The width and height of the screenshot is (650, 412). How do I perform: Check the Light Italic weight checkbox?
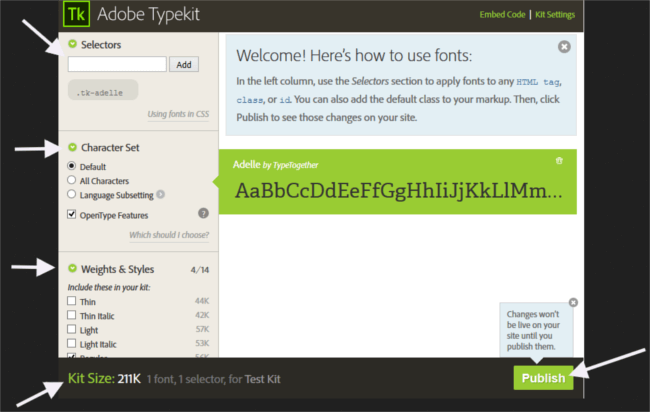coord(71,344)
